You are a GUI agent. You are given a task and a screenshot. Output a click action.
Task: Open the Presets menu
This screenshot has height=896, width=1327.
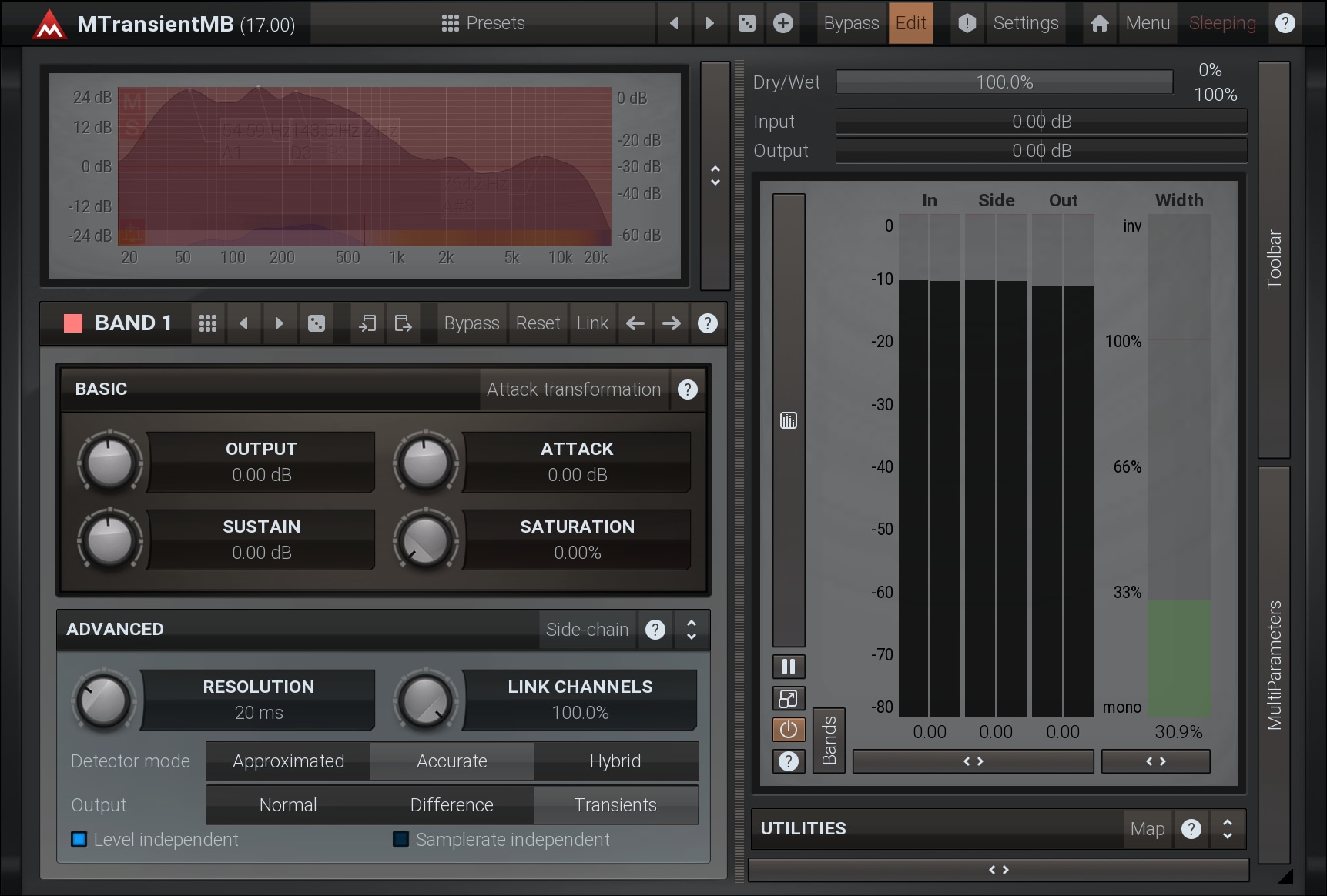484,23
